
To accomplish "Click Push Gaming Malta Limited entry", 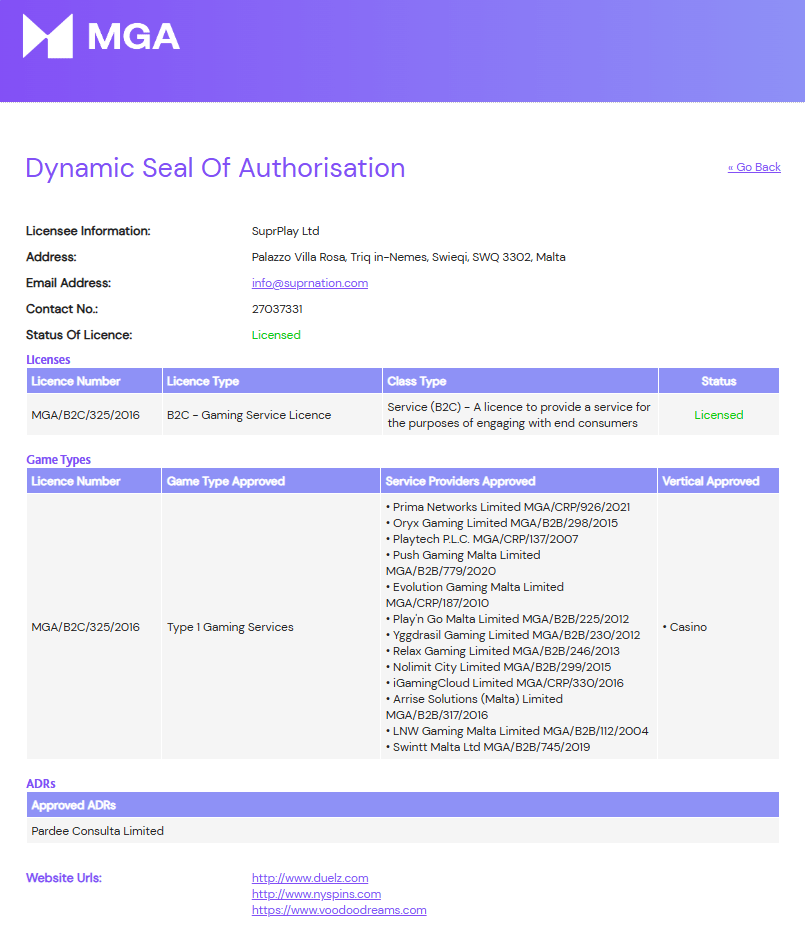I will pos(463,563).
